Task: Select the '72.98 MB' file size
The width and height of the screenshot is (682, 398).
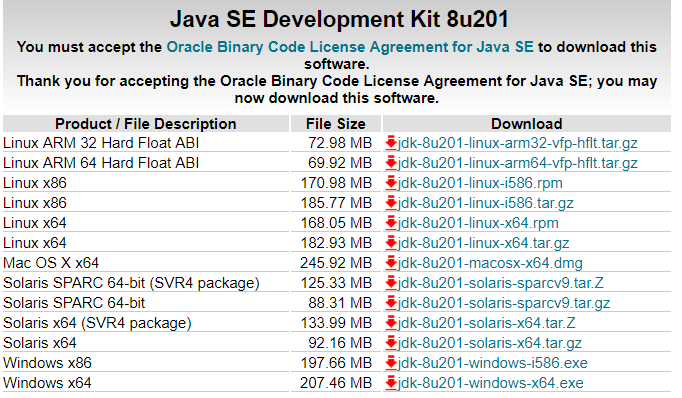Action: point(340,143)
